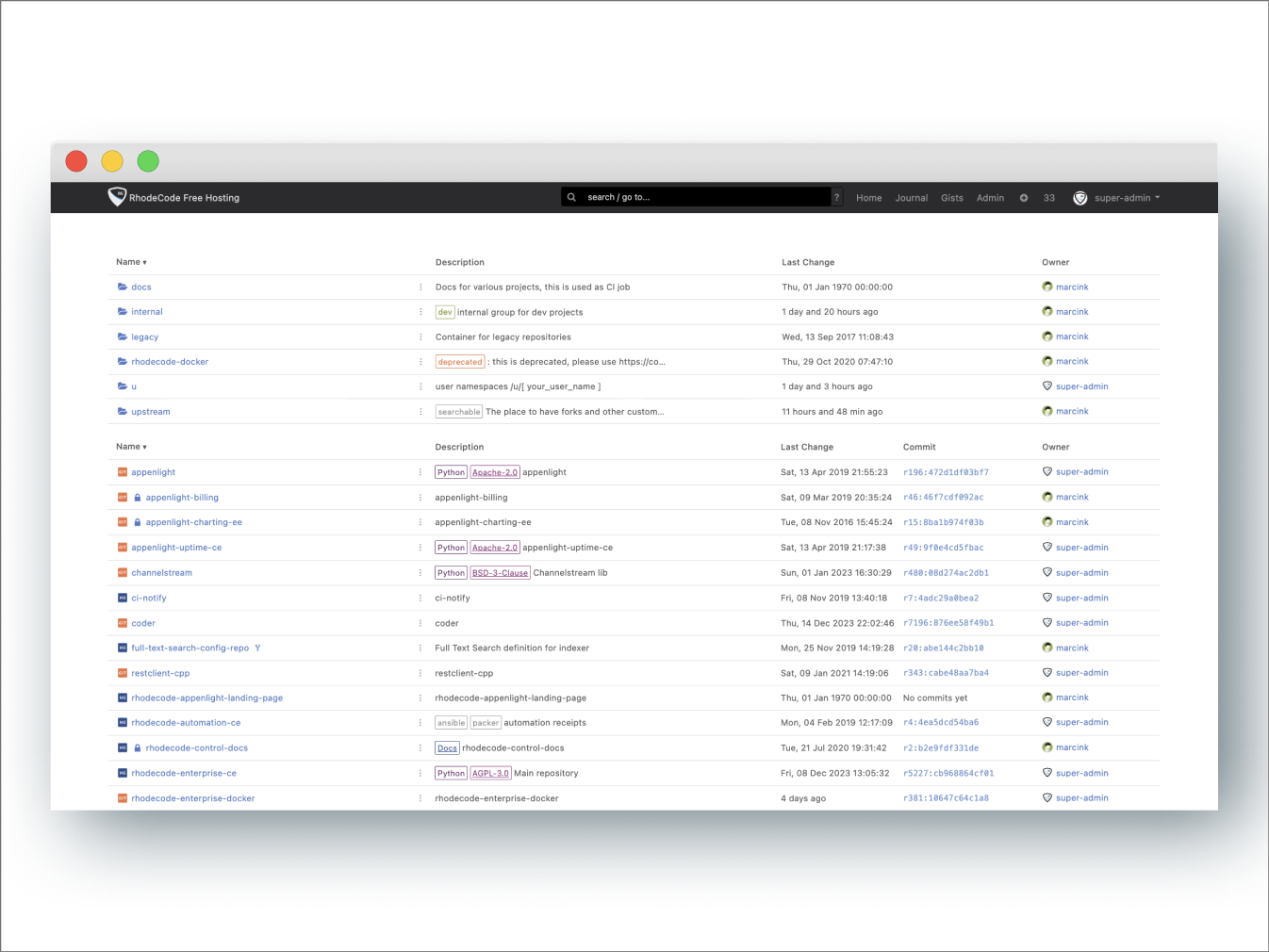Screen dimensions: 1269x952
Task: Click the folder icon beside the legacy group
Action: tap(122, 336)
